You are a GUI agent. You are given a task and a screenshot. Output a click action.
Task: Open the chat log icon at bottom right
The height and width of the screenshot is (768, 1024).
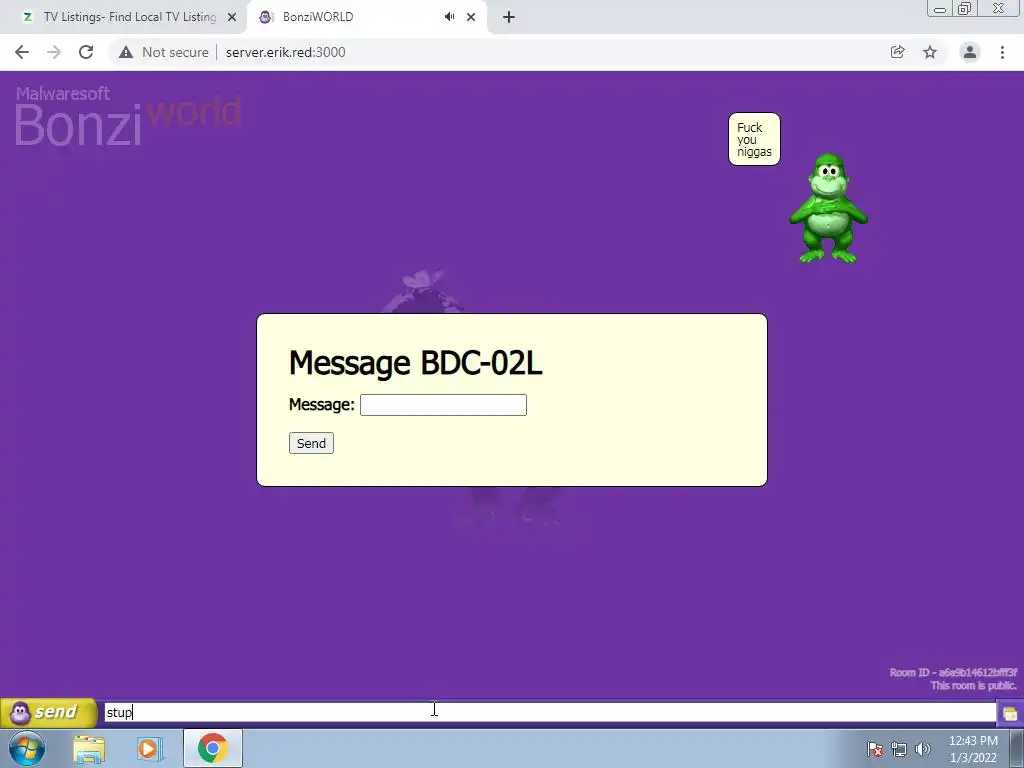coord(1010,712)
